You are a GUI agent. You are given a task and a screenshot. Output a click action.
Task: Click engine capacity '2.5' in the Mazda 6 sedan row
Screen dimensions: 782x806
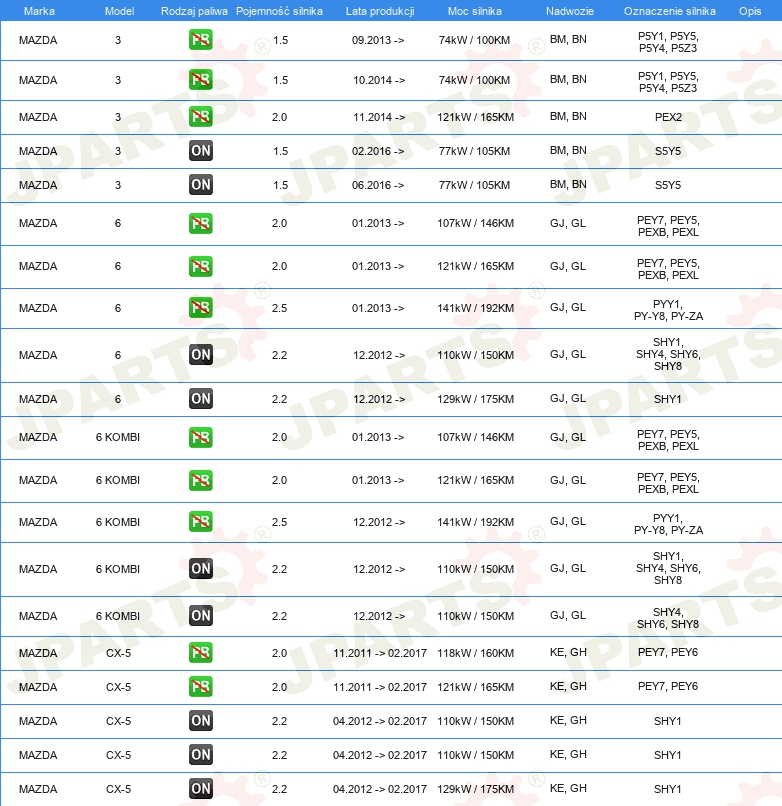pyautogui.click(x=279, y=308)
